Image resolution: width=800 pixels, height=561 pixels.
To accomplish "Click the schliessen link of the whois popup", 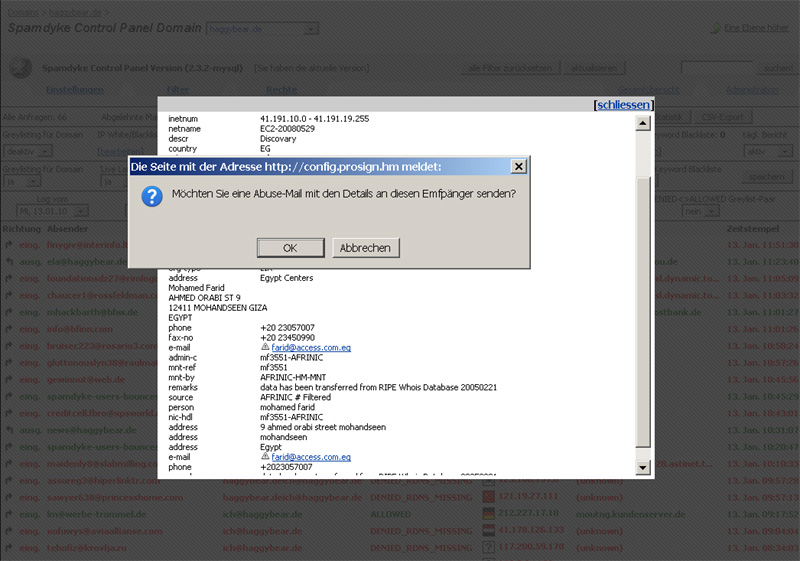I will [623, 105].
